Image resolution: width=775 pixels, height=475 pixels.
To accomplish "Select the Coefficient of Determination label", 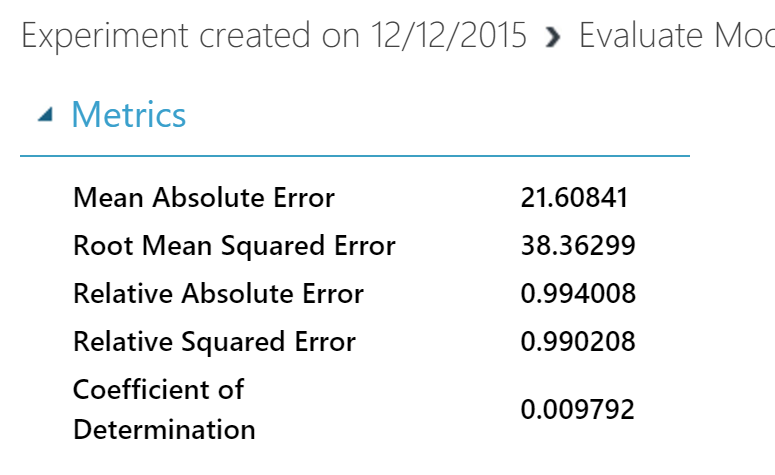I will pyautogui.click(x=164, y=409).
